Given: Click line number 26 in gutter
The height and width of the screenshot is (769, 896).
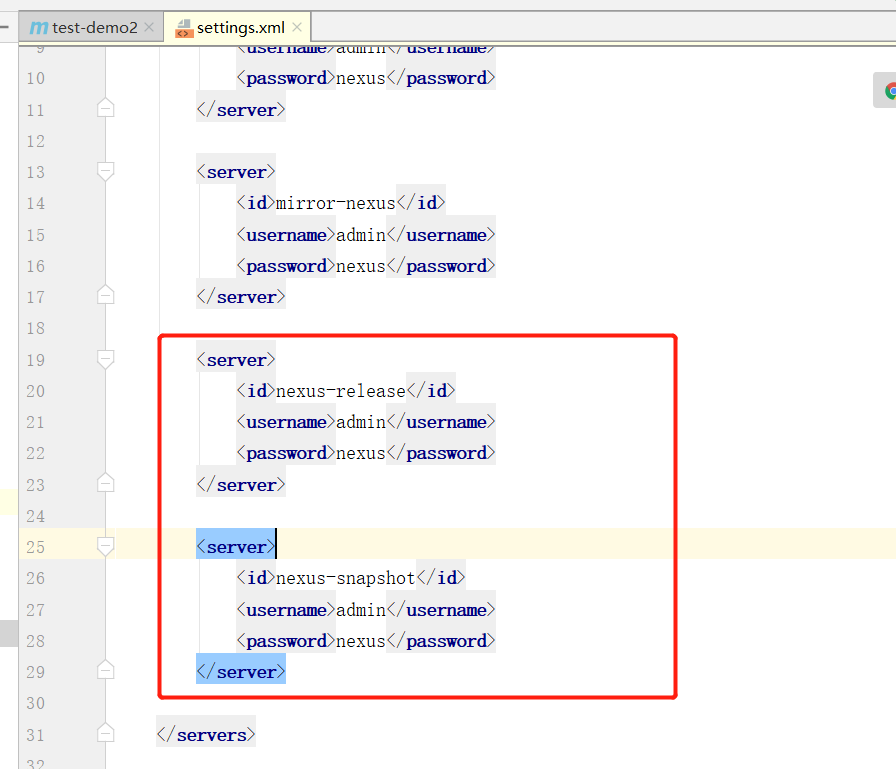Looking at the screenshot, I should pos(35,578).
